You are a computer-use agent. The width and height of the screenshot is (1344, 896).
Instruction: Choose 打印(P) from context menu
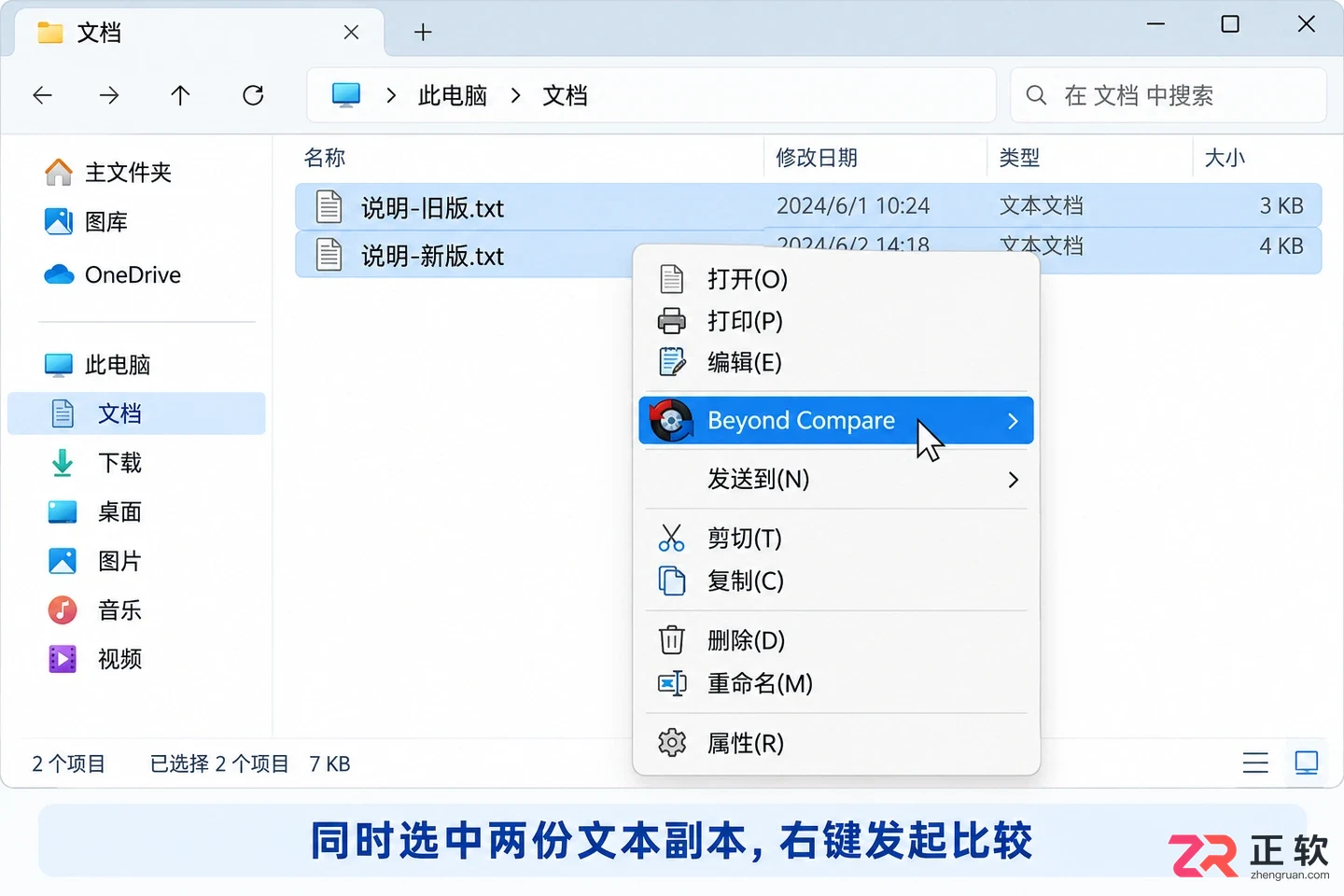(x=836, y=321)
